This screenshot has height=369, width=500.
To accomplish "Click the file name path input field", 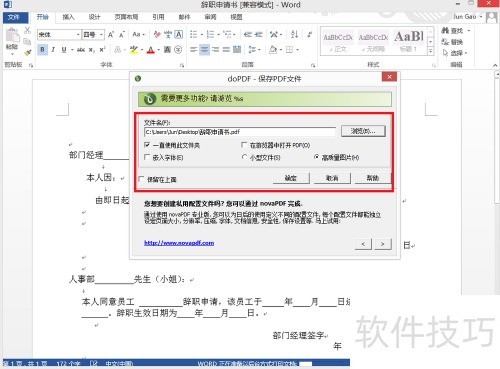I will [x=240, y=132].
